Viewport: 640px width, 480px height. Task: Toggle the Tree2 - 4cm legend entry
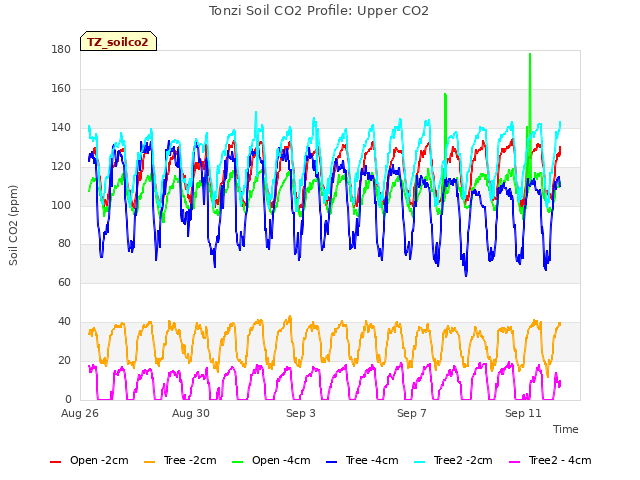pos(550,460)
